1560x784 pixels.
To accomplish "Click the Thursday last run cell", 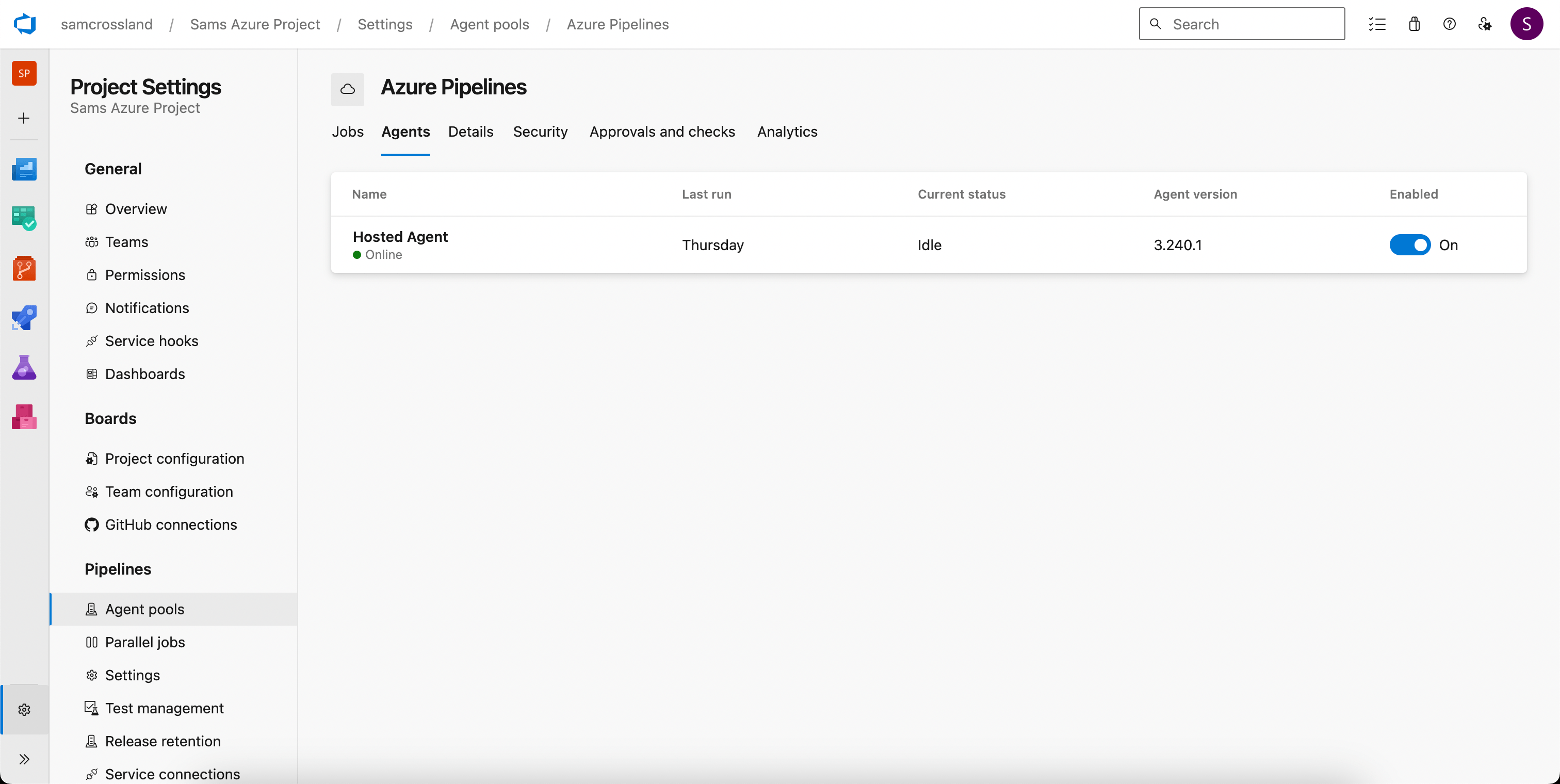I will pyautogui.click(x=713, y=245).
